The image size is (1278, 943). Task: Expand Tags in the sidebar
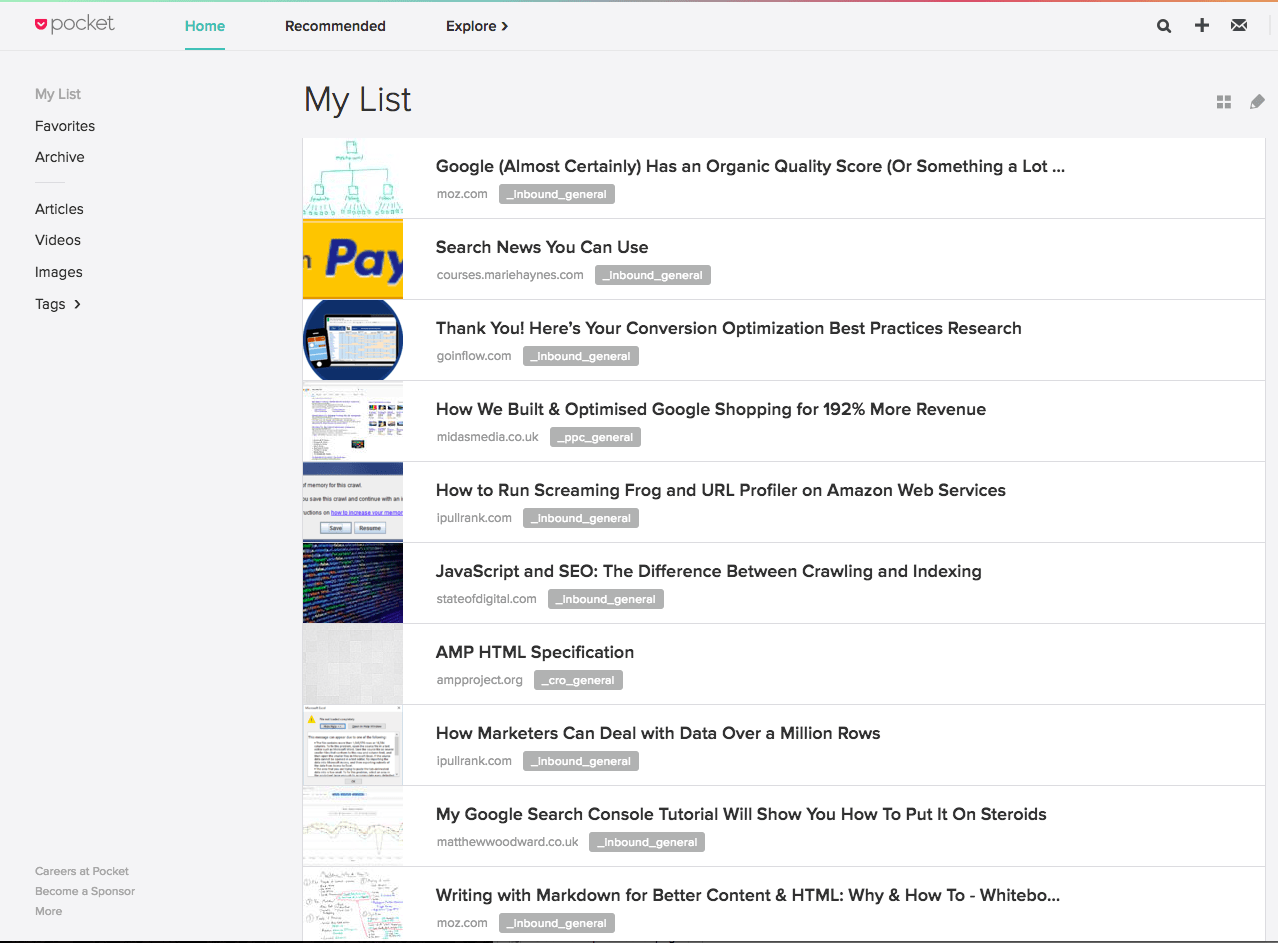click(x=58, y=304)
